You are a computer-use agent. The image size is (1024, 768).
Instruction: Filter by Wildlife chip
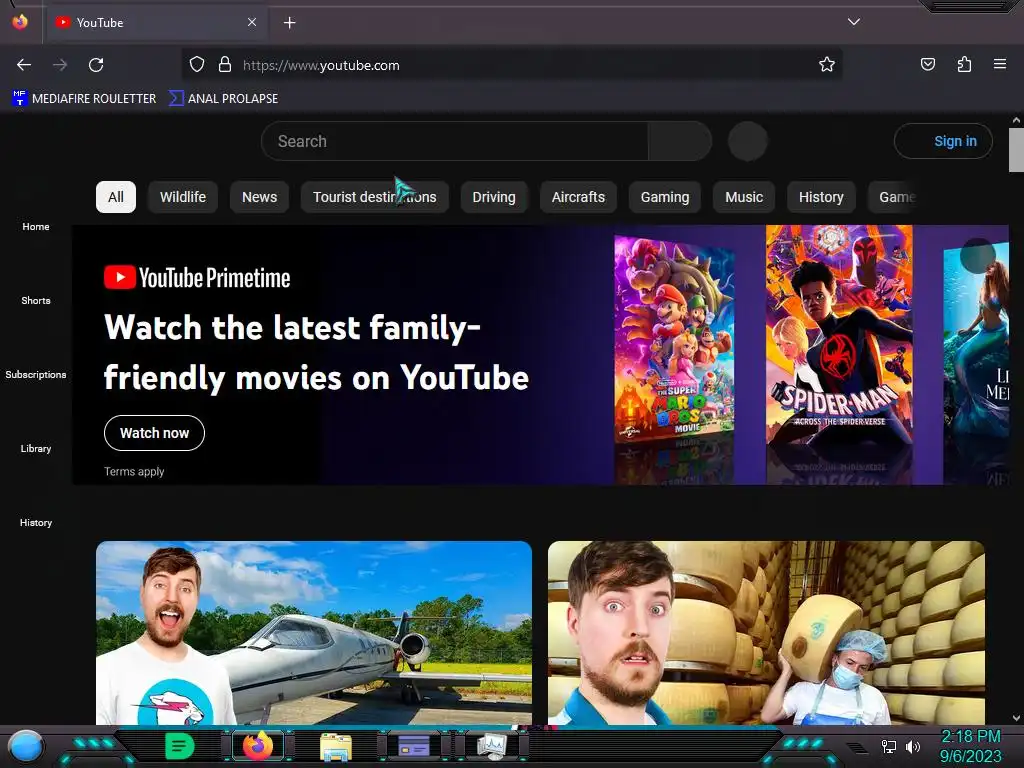[183, 197]
